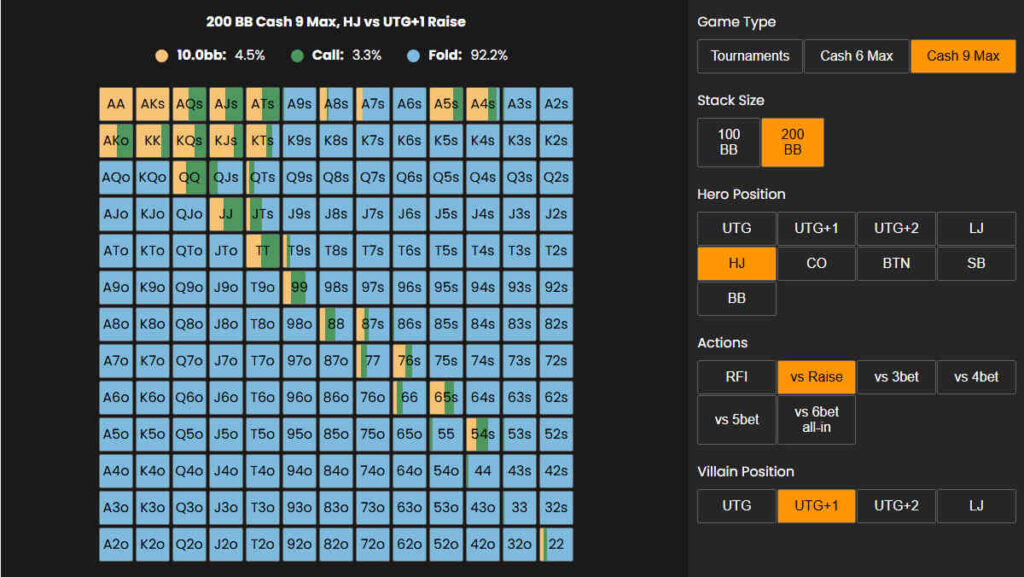Choose the 200 BB stack size
This screenshot has width=1024, height=577.
tap(792, 142)
